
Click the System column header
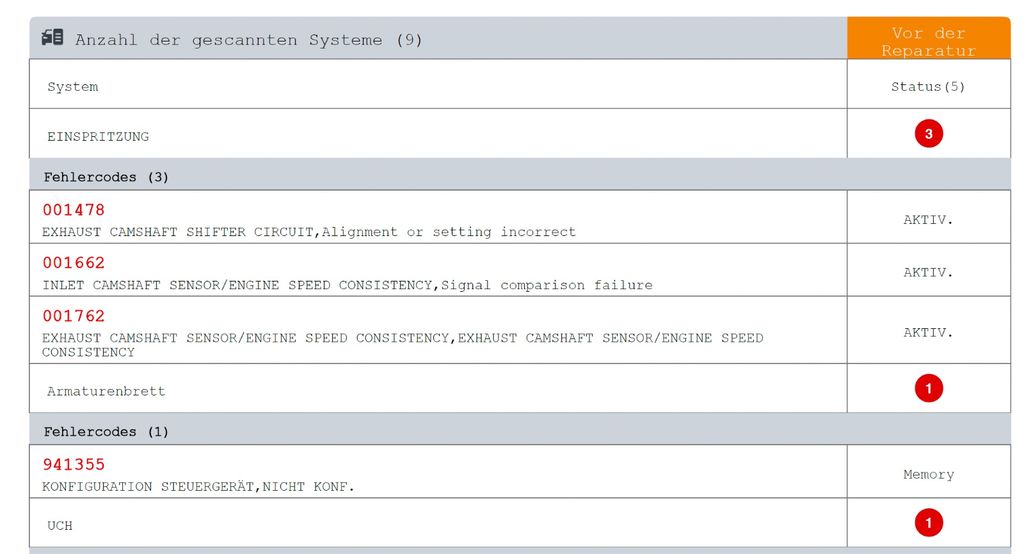click(x=72, y=86)
